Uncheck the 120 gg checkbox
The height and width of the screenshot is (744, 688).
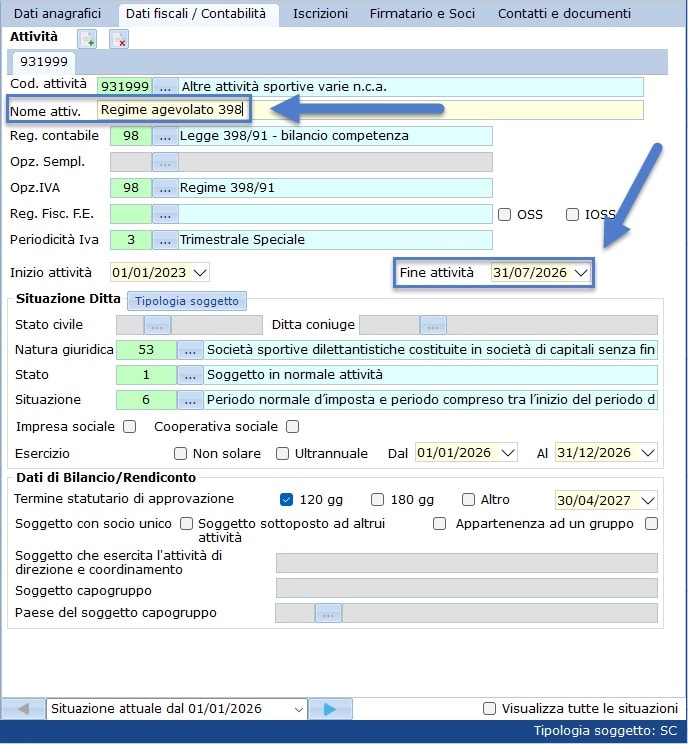coord(286,500)
